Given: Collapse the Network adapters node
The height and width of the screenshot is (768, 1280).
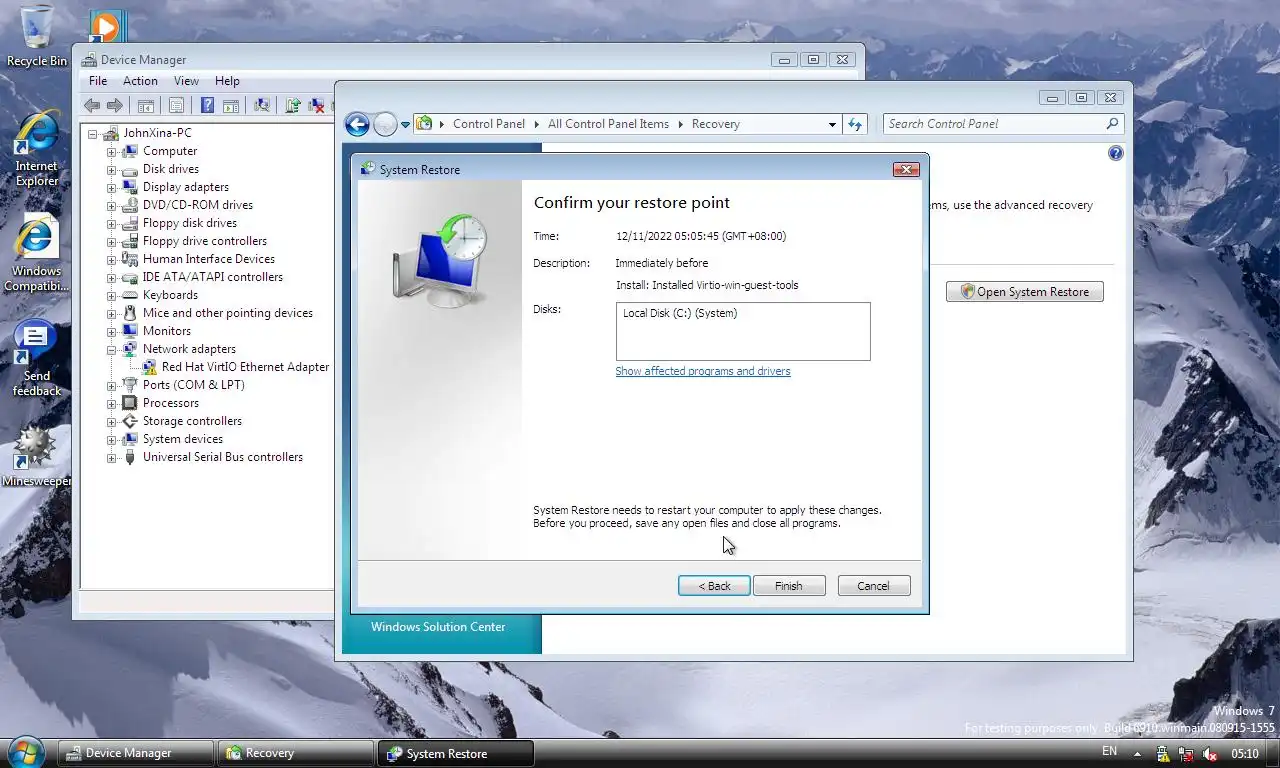Looking at the screenshot, I should point(112,349).
